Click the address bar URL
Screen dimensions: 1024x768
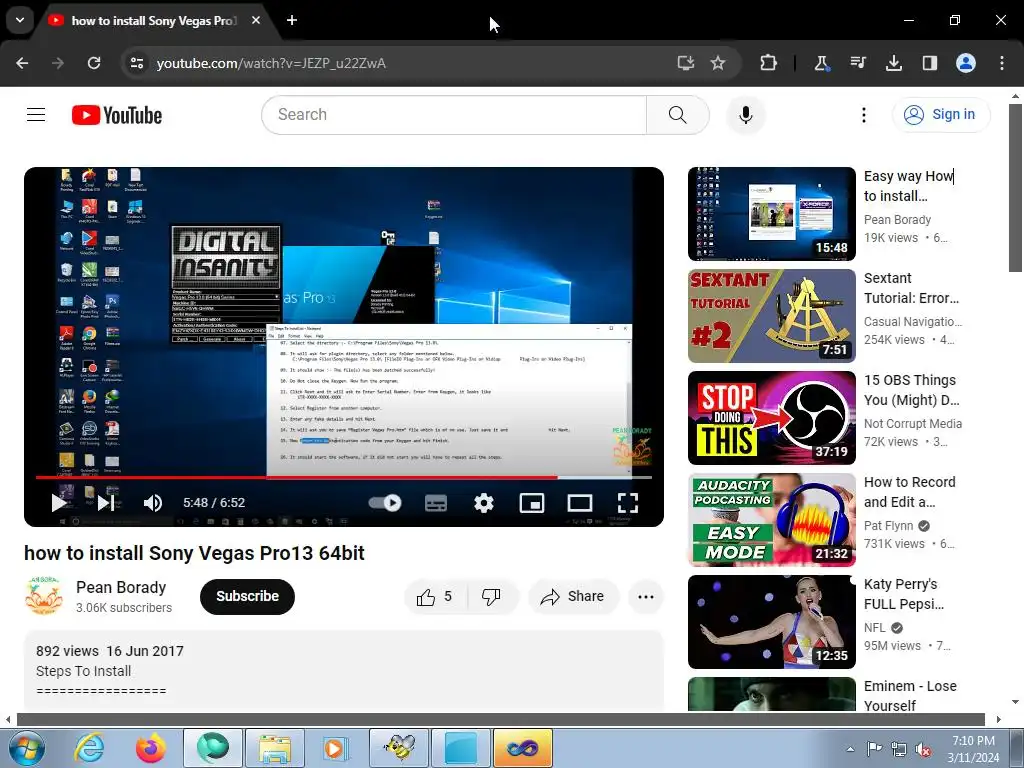point(271,63)
